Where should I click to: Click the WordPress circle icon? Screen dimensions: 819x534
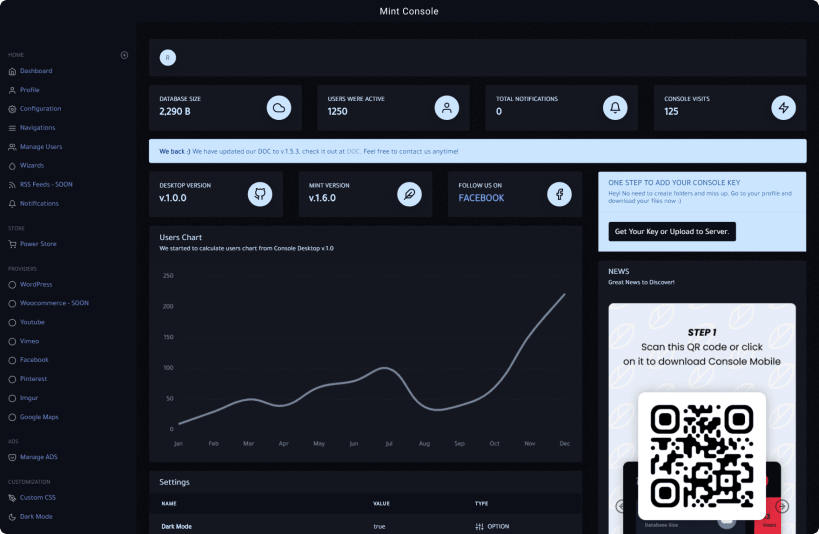pos(12,285)
